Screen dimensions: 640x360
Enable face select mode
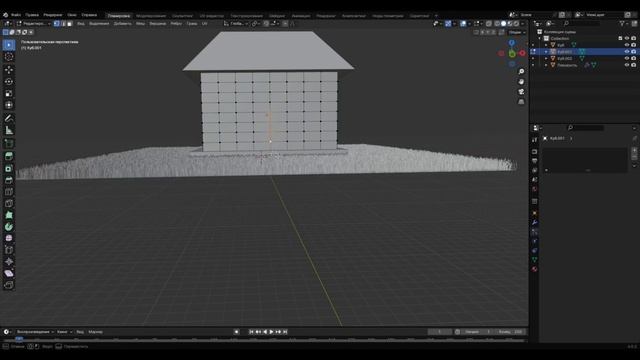tap(69, 24)
